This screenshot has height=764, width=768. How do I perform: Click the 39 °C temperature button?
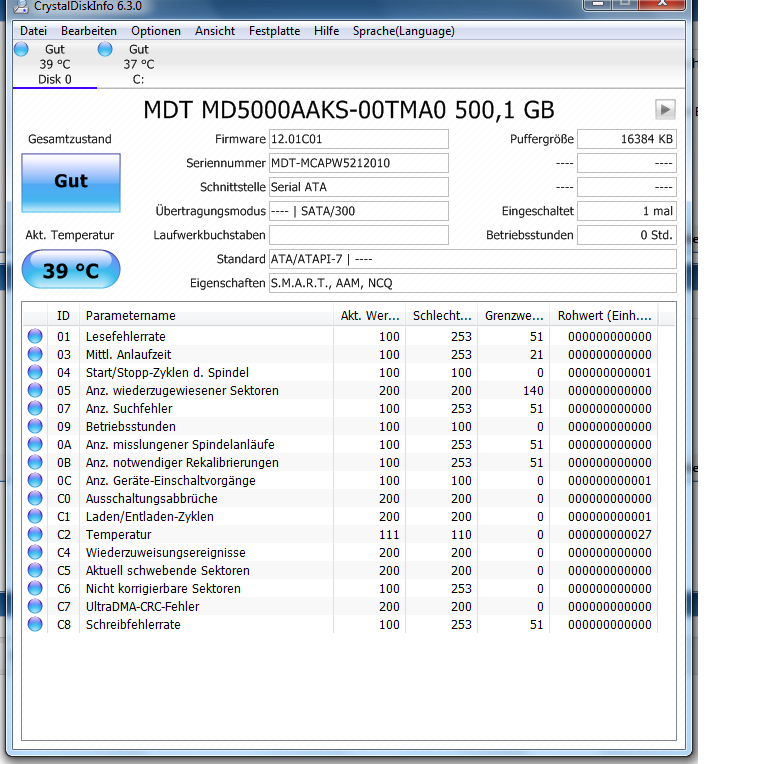tap(71, 269)
